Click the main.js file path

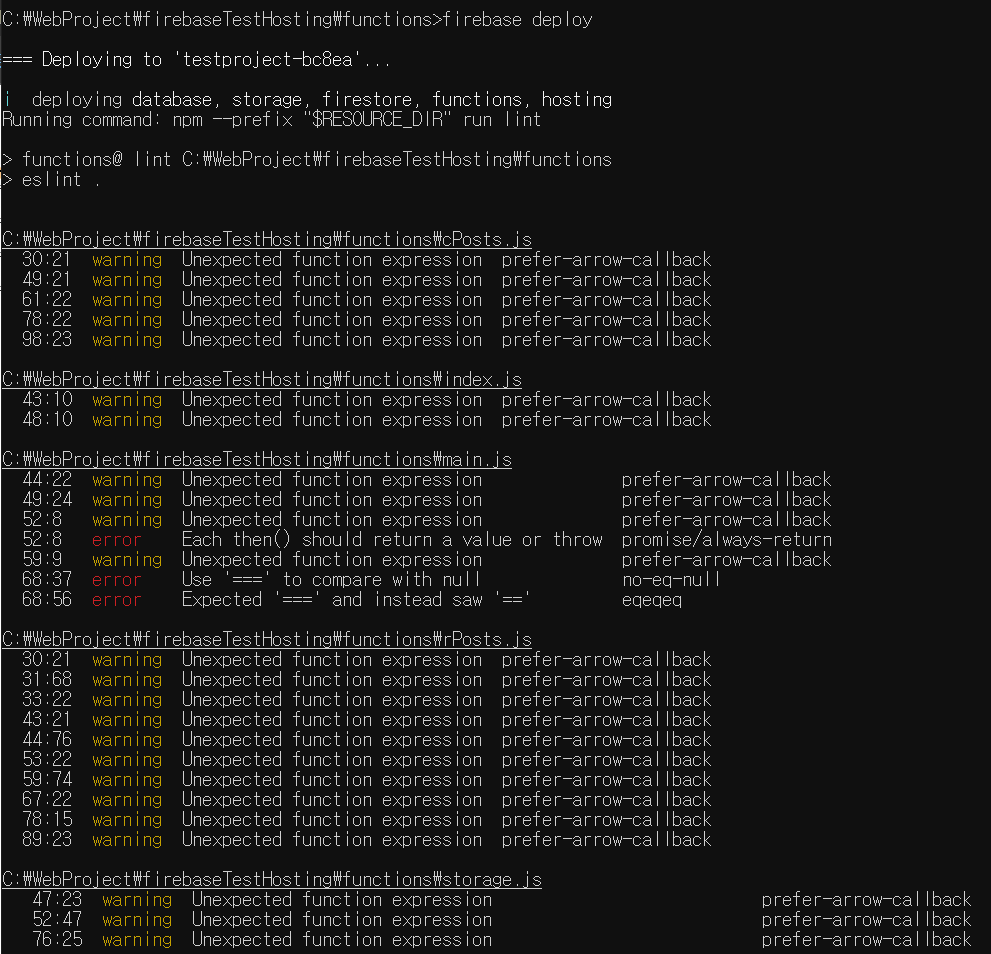click(x=257, y=460)
